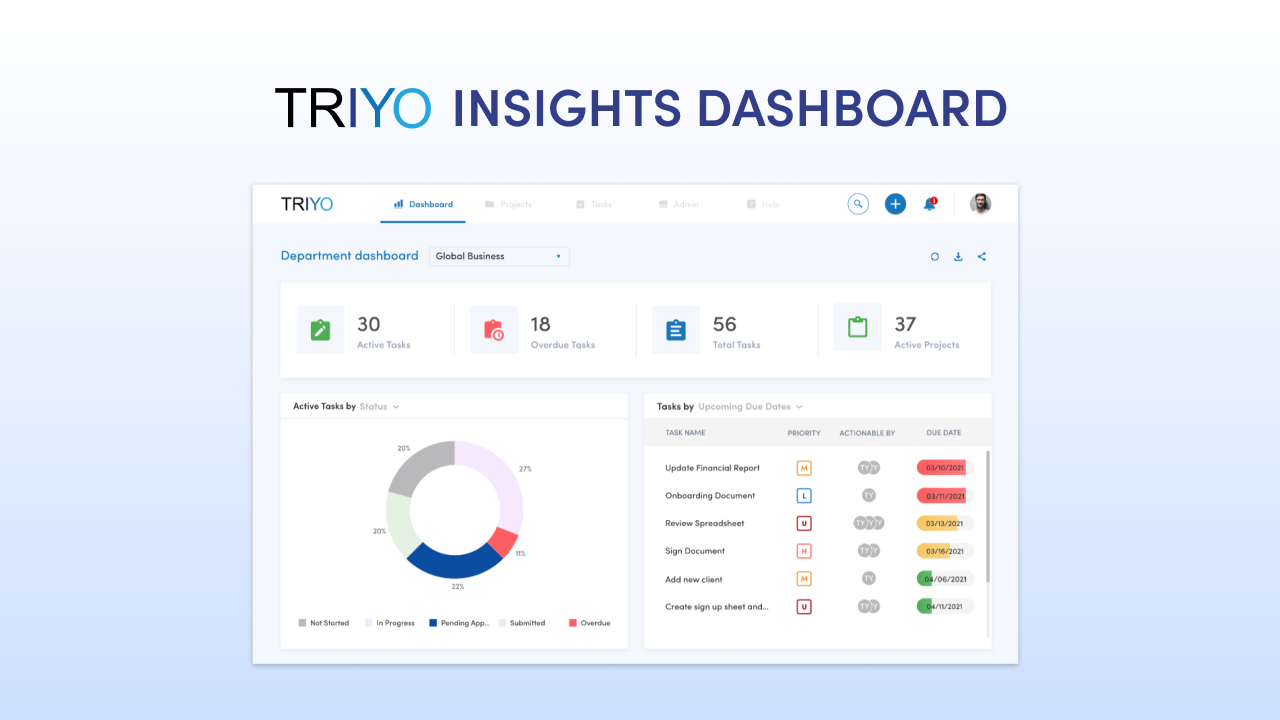The width and height of the screenshot is (1280, 720).
Task: Click the assignee avatar for Add new client
Action: (x=869, y=578)
